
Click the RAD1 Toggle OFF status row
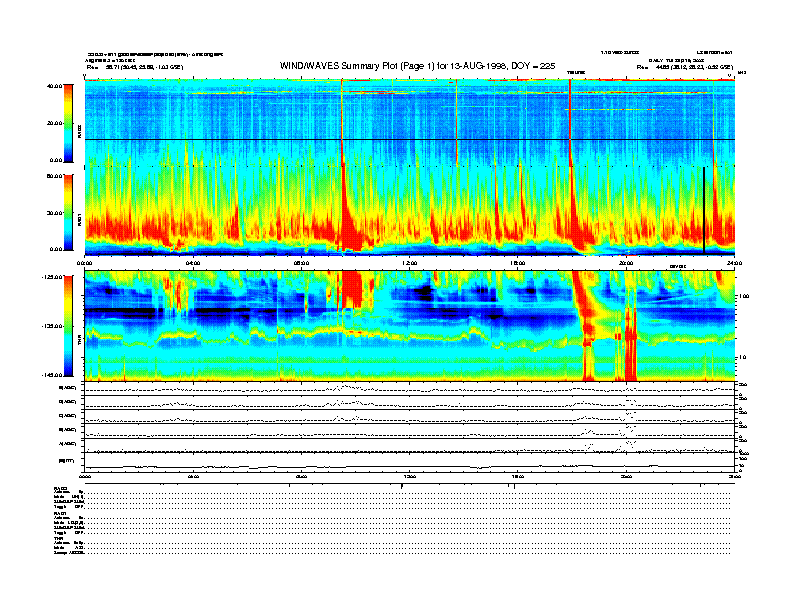coord(69,533)
